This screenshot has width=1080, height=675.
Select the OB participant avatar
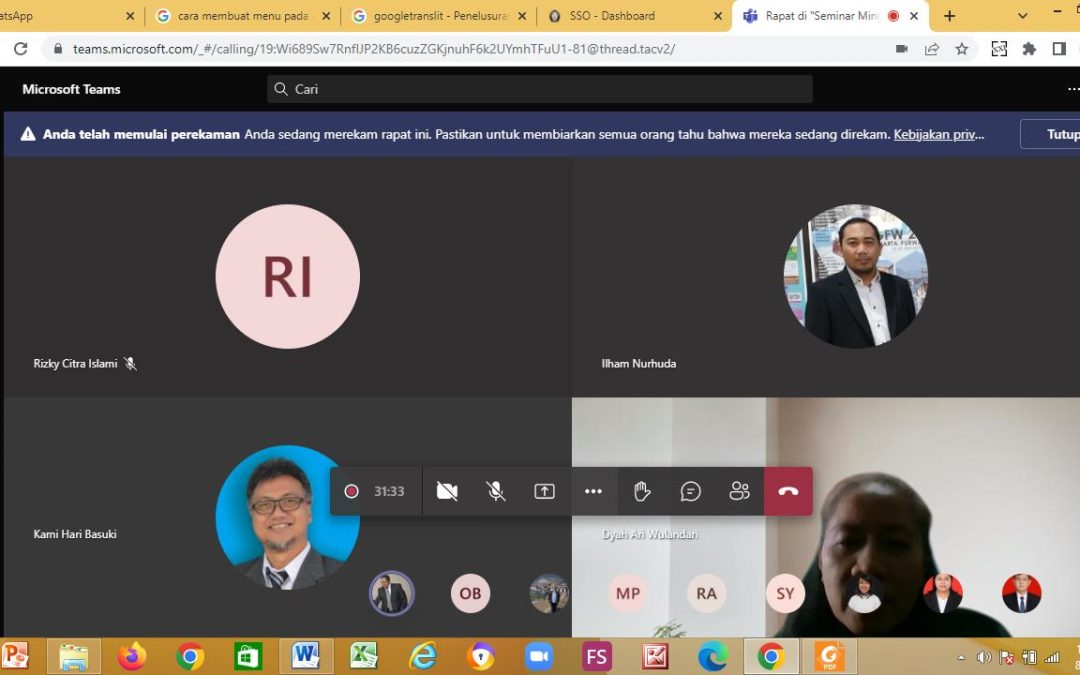pos(470,593)
